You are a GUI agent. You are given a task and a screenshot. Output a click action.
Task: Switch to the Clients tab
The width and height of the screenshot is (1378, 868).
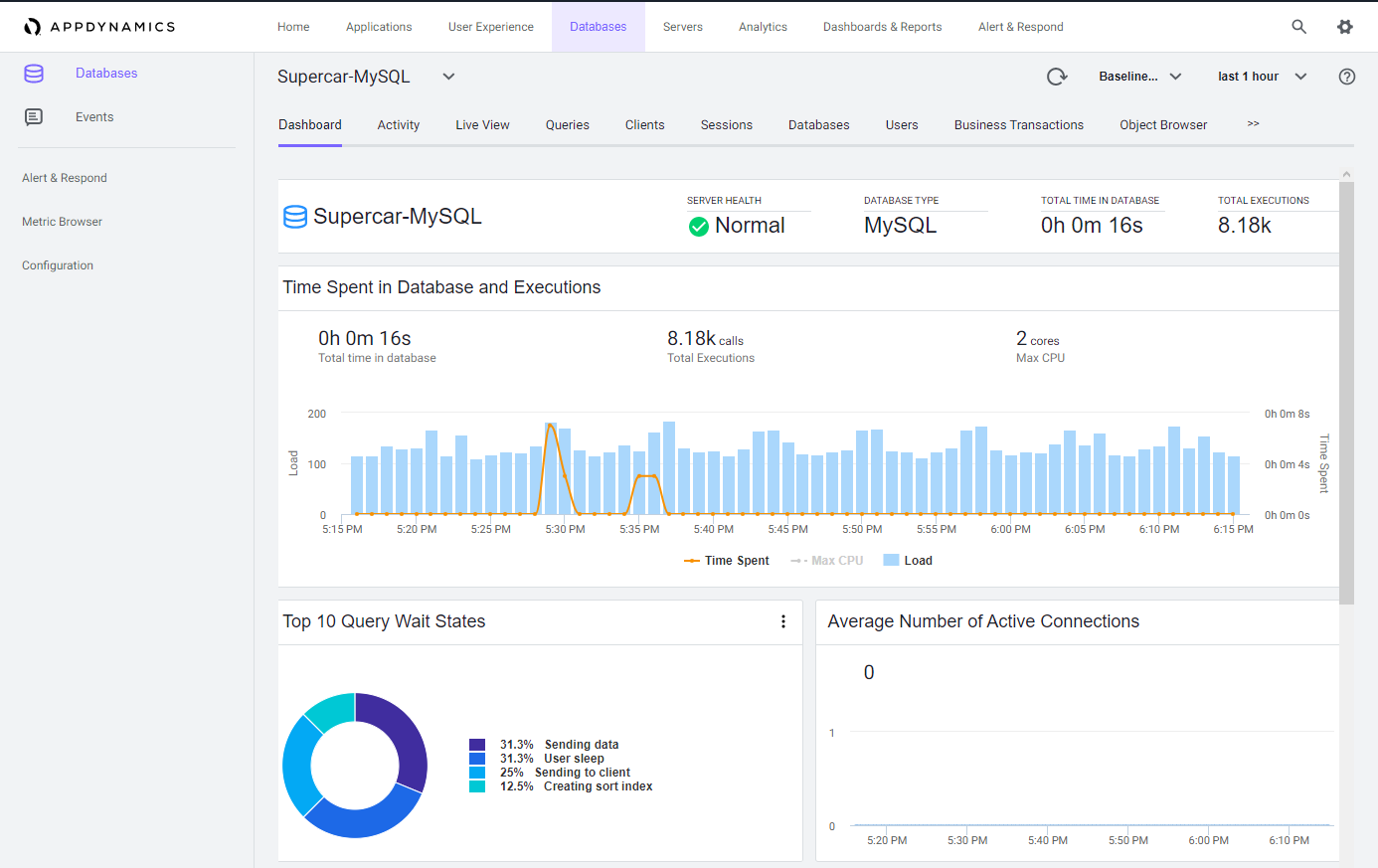[644, 125]
